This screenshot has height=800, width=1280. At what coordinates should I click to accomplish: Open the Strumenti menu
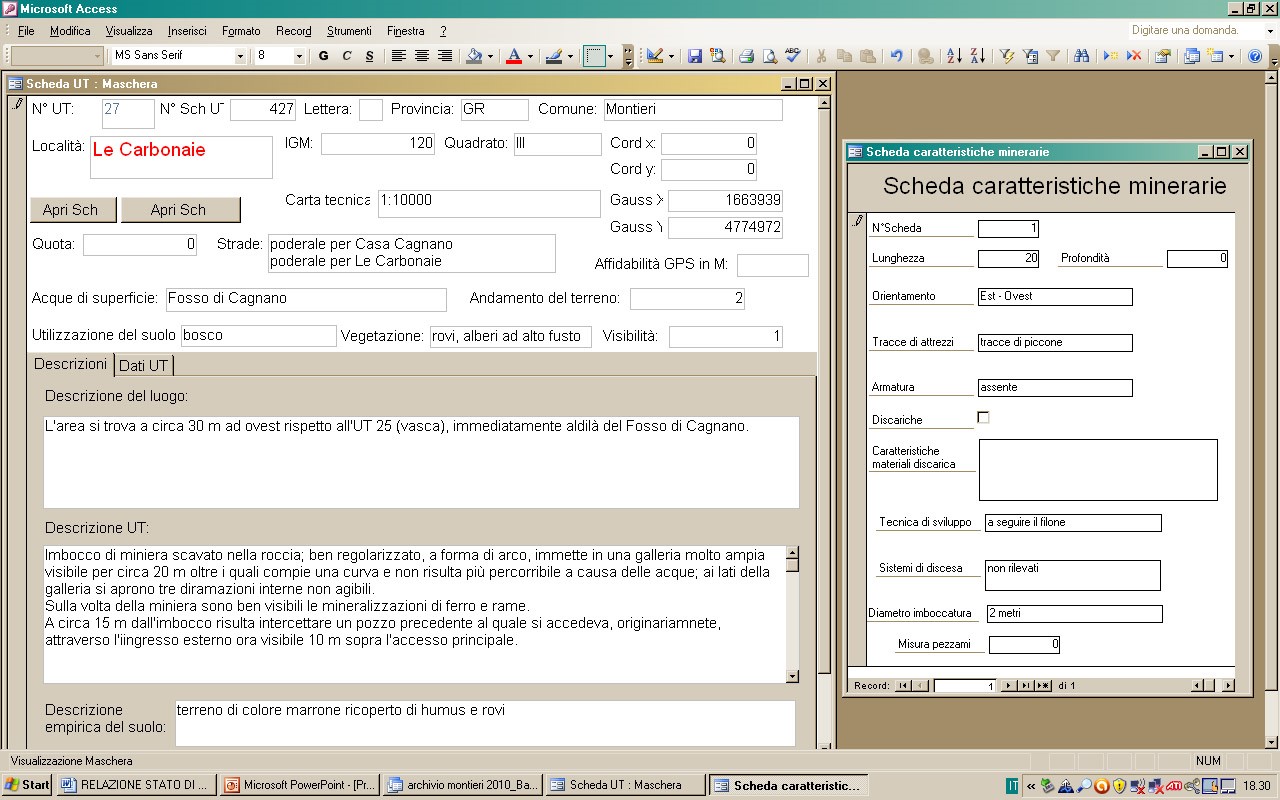(x=349, y=31)
